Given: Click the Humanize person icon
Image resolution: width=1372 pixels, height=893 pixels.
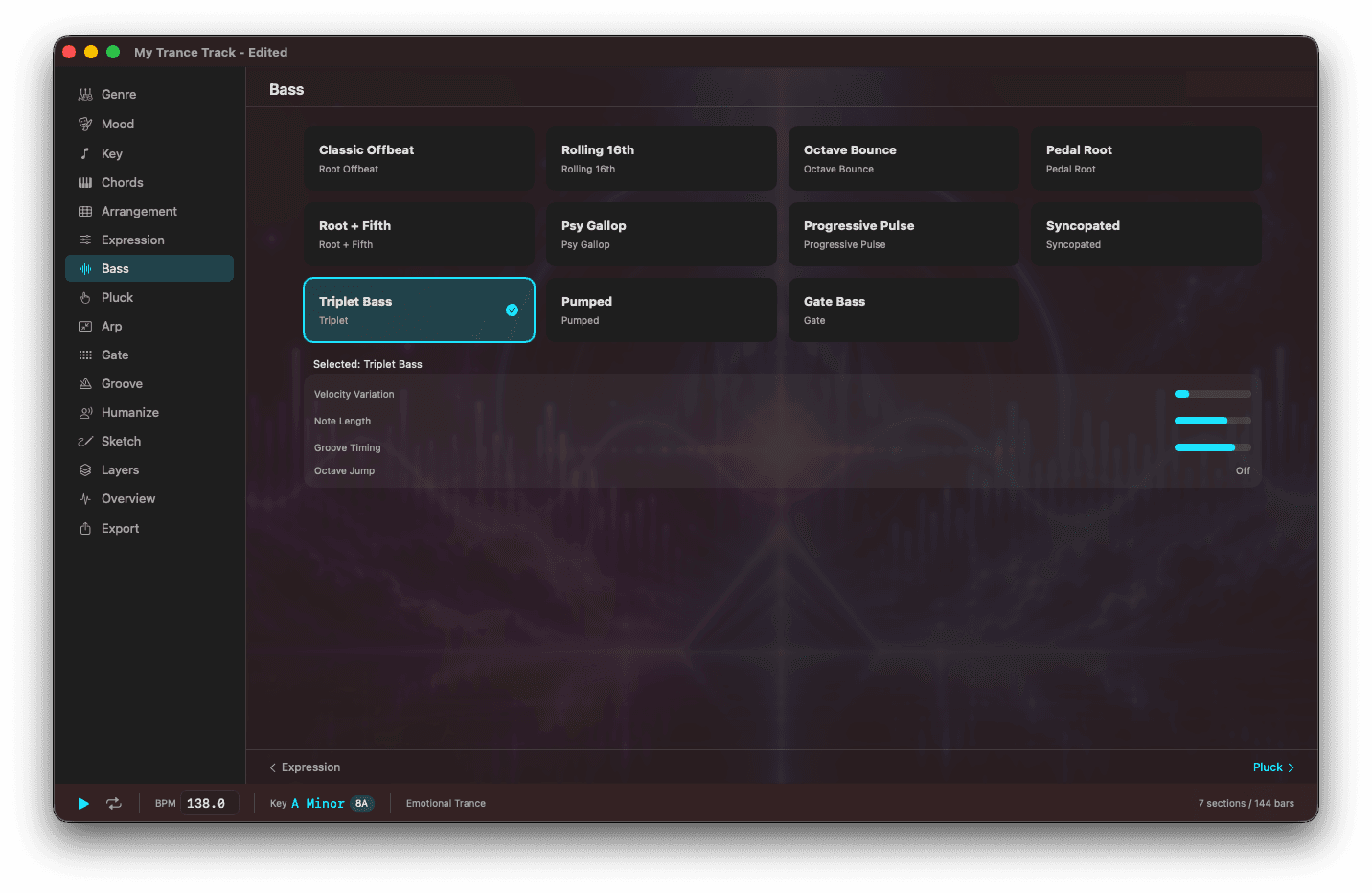Looking at the screenshot, I should 85,413.
